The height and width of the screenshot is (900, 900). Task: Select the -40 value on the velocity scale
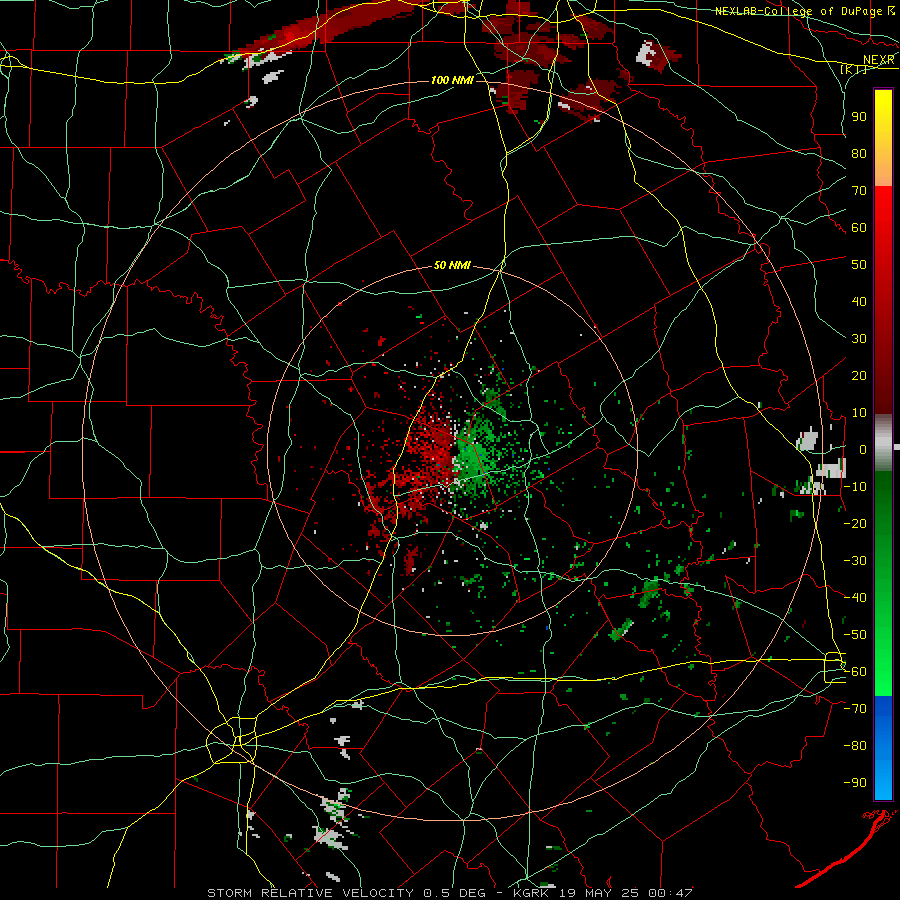[855, 598]
